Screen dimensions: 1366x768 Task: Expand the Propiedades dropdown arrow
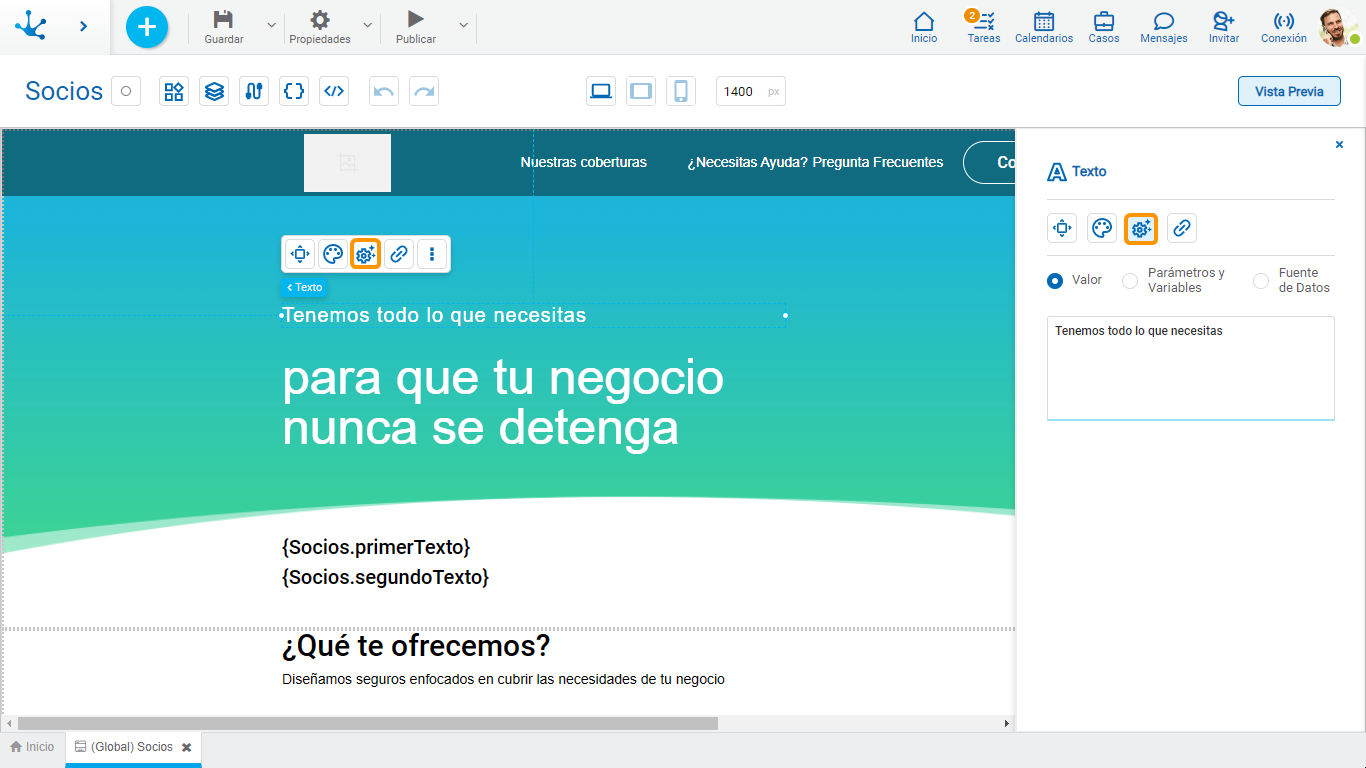pos(367,25)
